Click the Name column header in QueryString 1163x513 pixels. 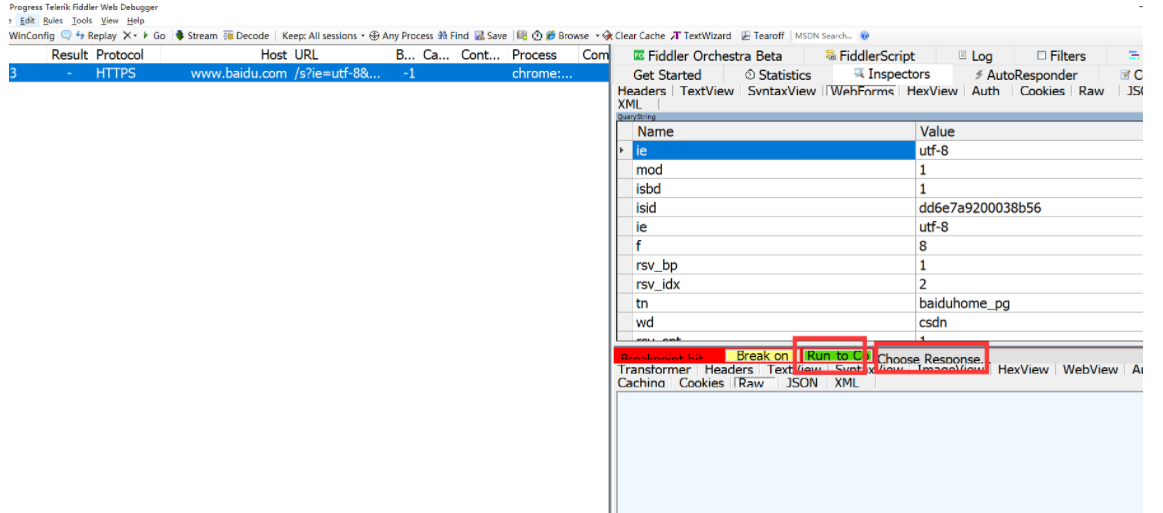(x=774, y=131)
